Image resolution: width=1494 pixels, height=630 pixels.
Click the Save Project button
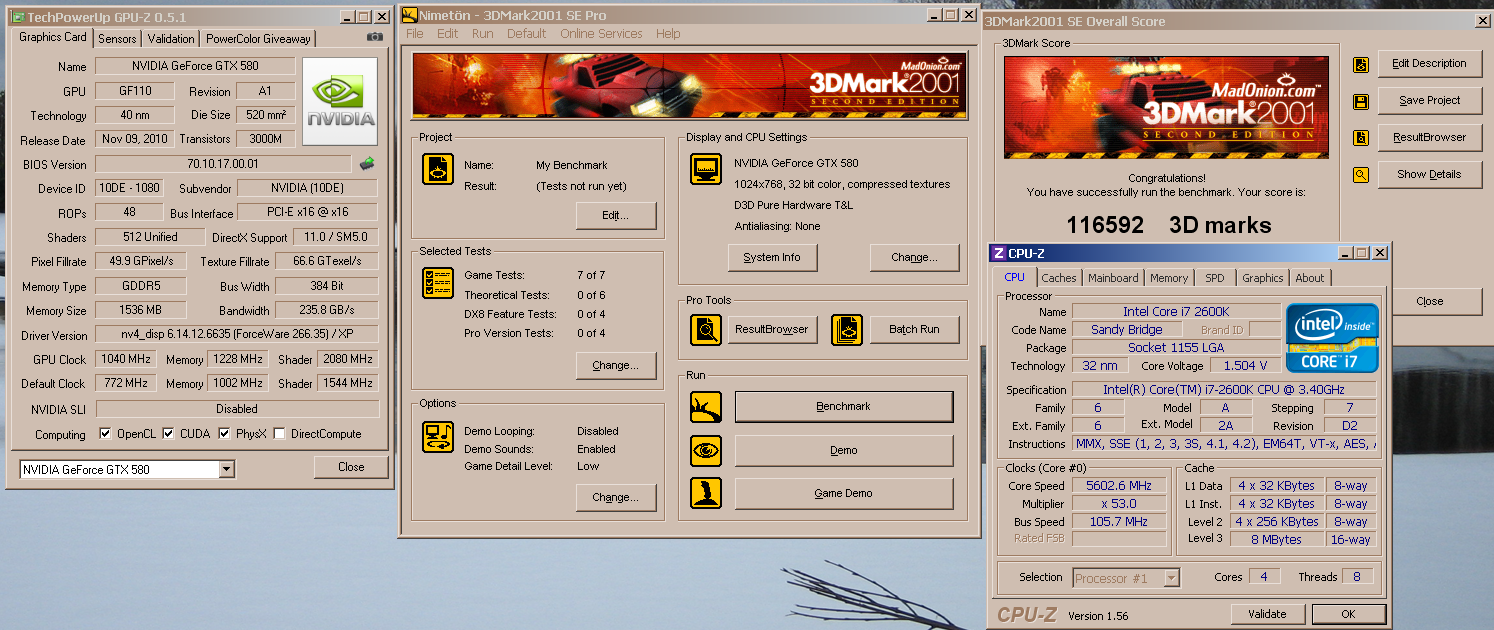pyautogui.click(x=1429, y=100)
